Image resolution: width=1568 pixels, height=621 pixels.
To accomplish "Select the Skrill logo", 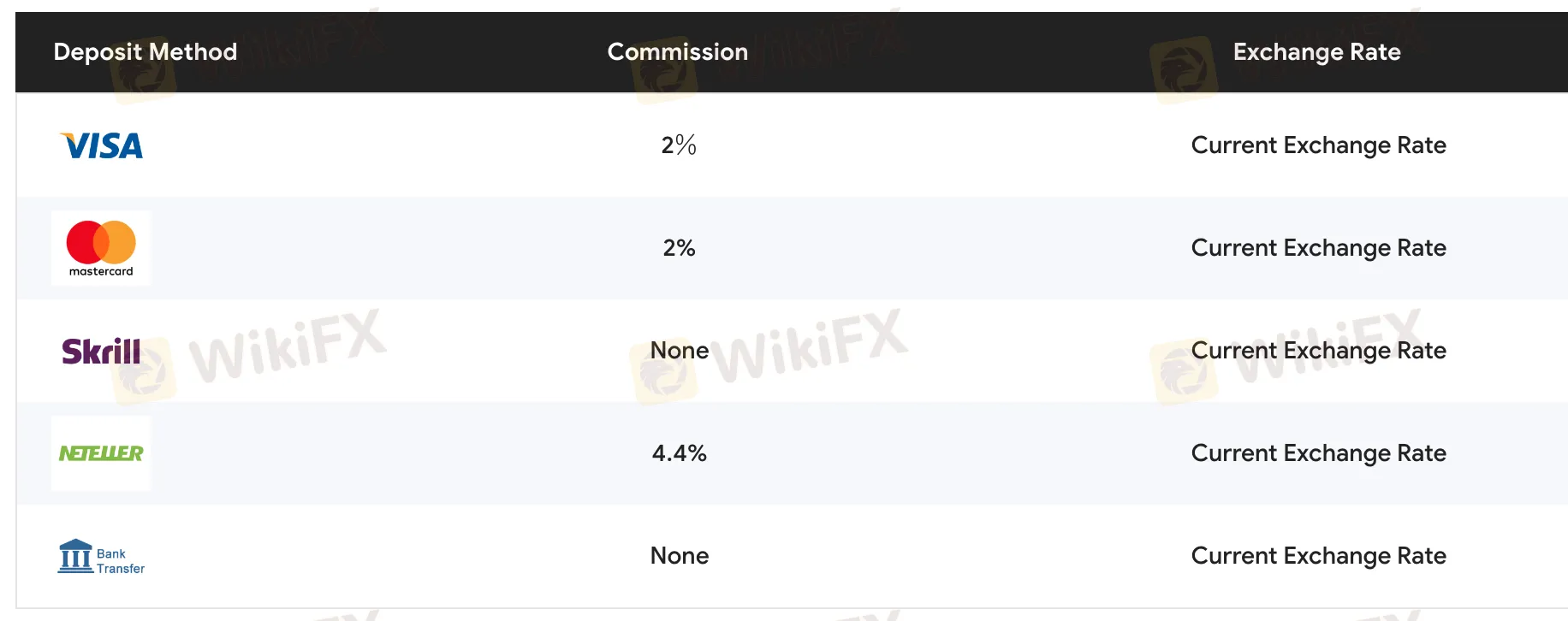I will coord(101,351).
